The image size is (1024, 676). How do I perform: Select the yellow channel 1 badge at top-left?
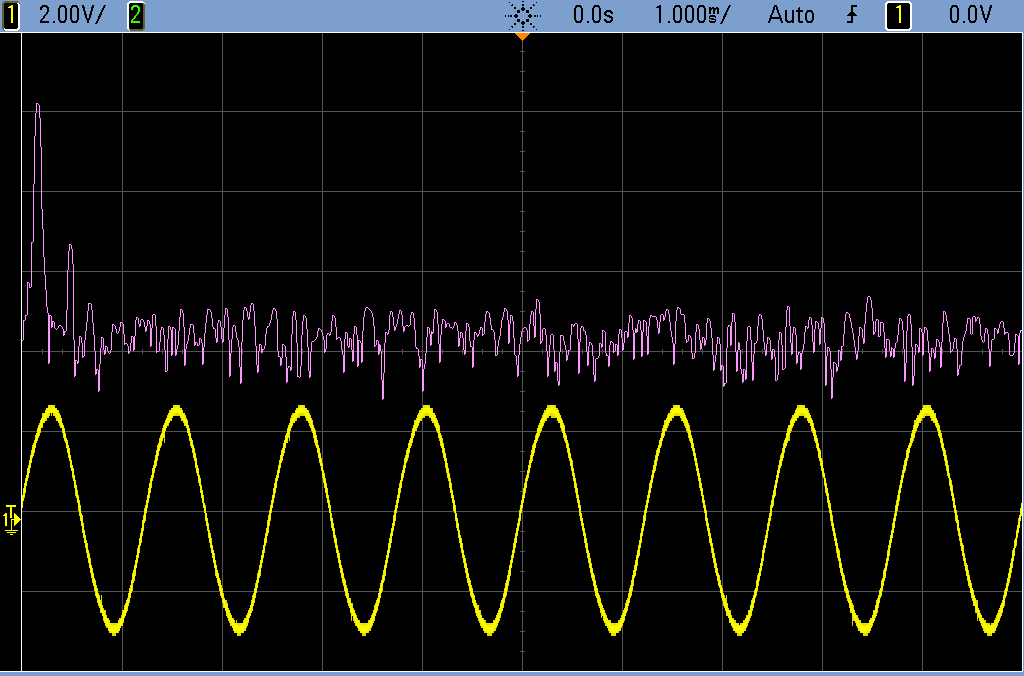click(12, 15)
